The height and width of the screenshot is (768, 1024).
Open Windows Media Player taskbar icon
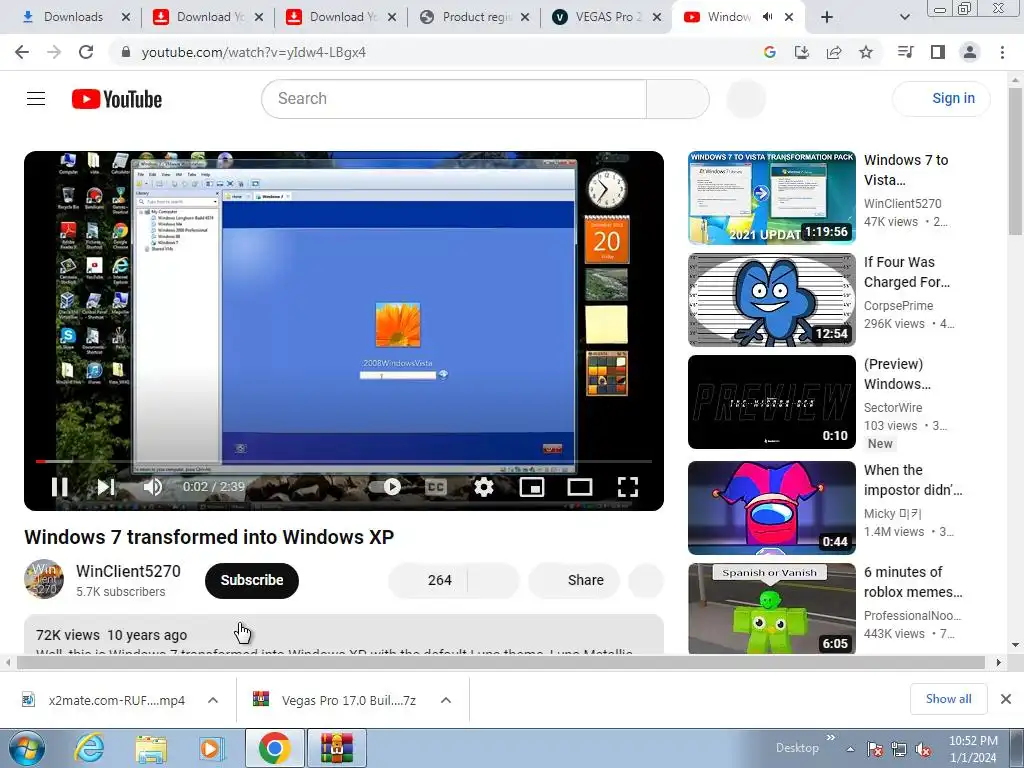click(x=211, y=748)
